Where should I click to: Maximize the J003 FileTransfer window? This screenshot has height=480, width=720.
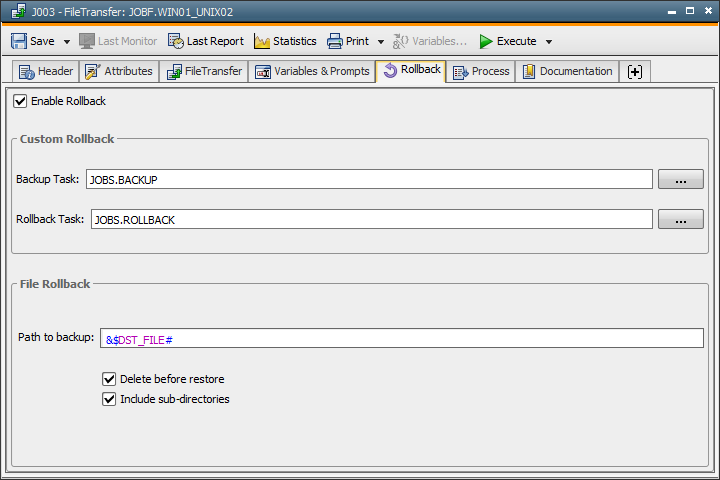(690, 11)
